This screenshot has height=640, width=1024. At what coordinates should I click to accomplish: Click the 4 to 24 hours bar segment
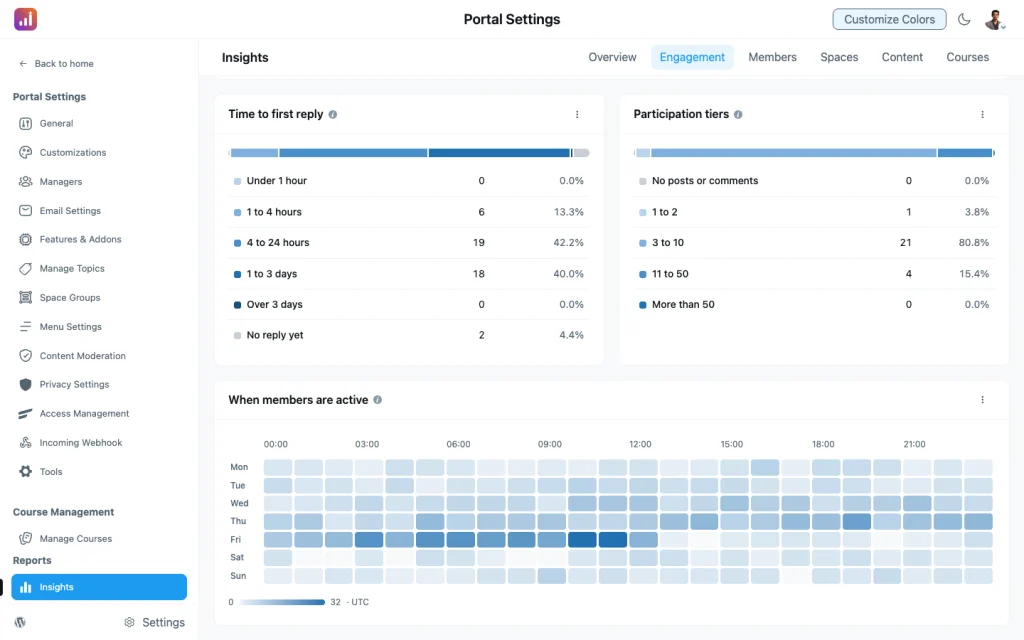tap(353, 153)
